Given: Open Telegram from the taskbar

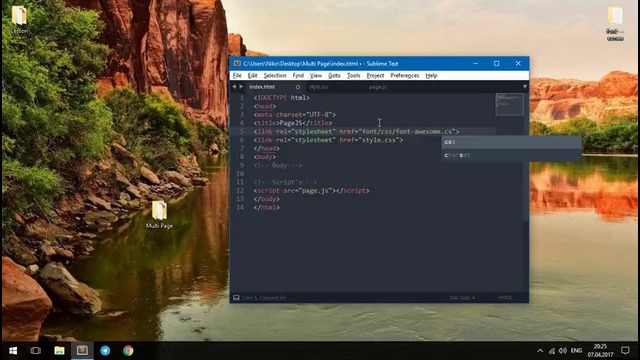Looking at the screenshot, I should (x=105, y=351).
